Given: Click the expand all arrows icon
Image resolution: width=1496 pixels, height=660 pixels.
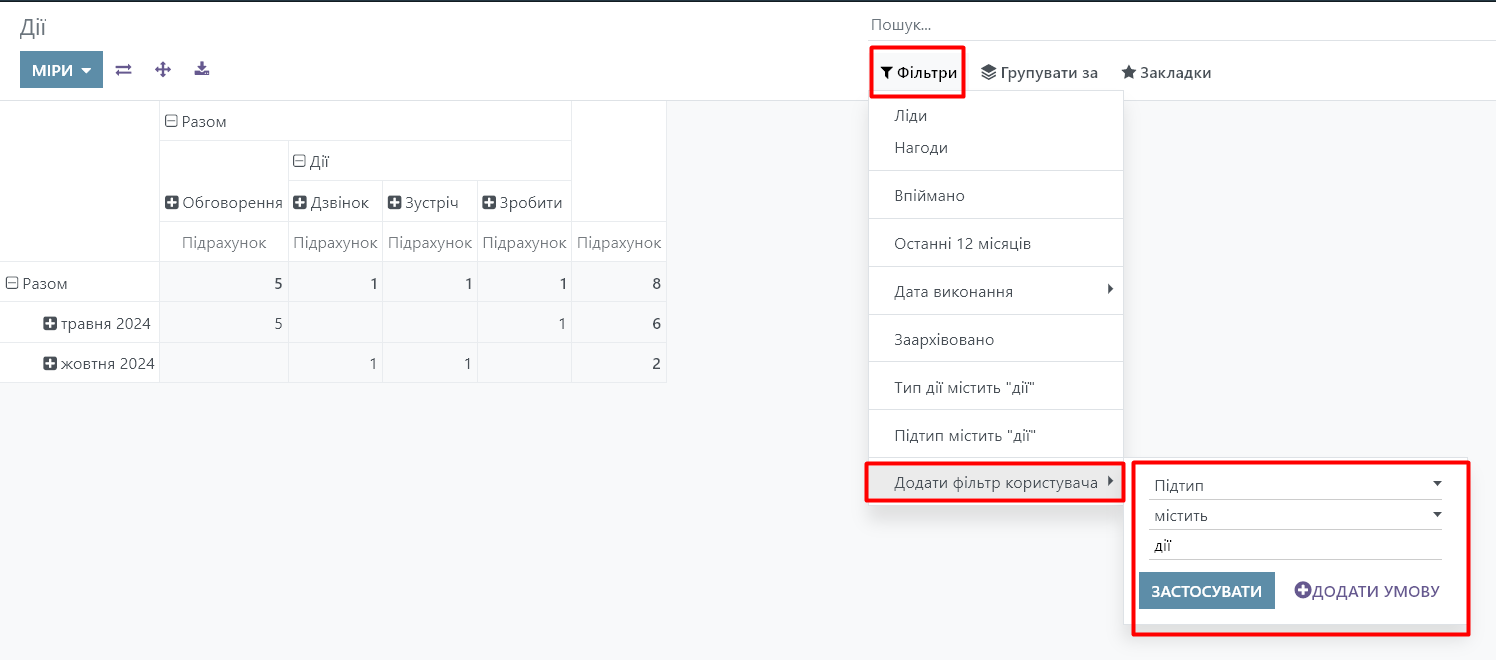Looking at the screenshot, I should coord(163,70).
